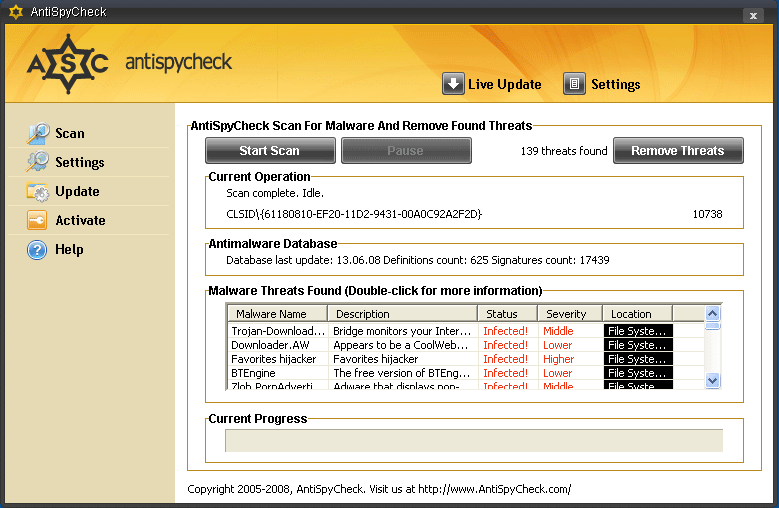Click the Live Update download arrow icon
This screenshot has width=779, height=508.
453,84
